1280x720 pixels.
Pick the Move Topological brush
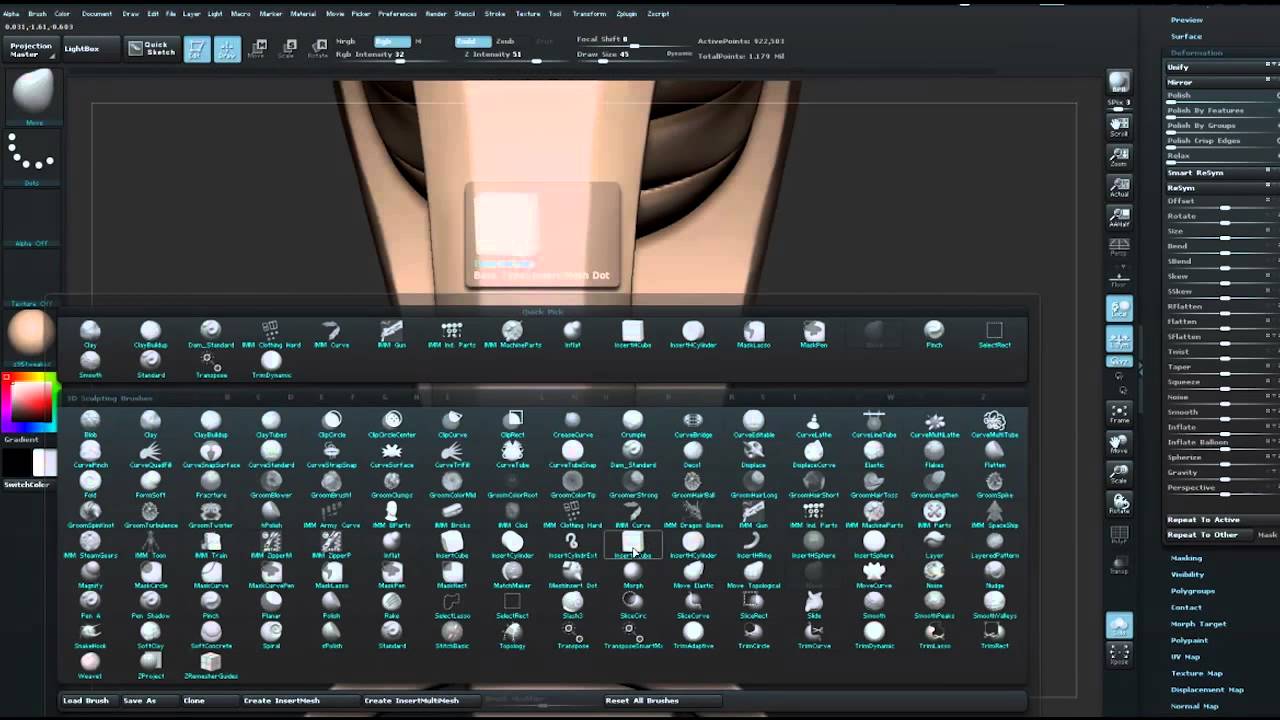click(753, 574)
